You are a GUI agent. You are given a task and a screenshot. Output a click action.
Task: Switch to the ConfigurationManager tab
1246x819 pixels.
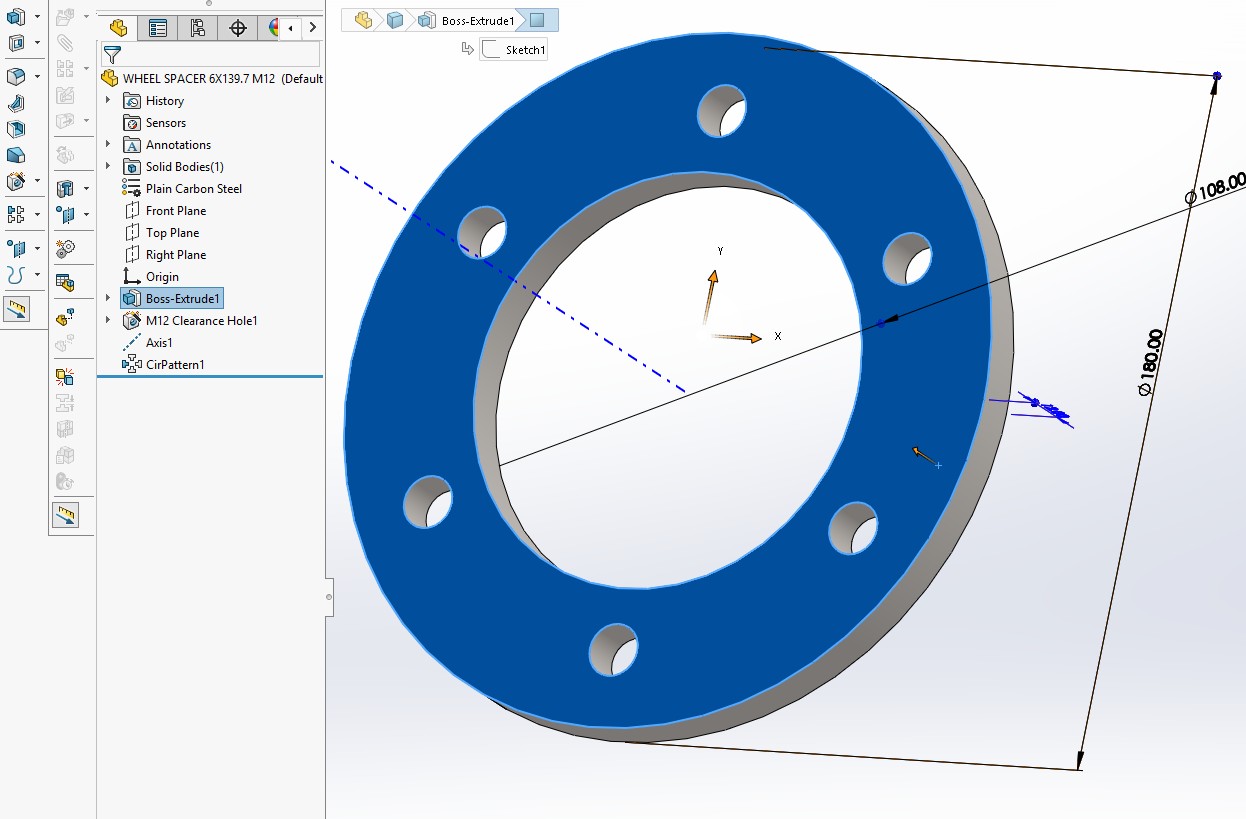198,28
